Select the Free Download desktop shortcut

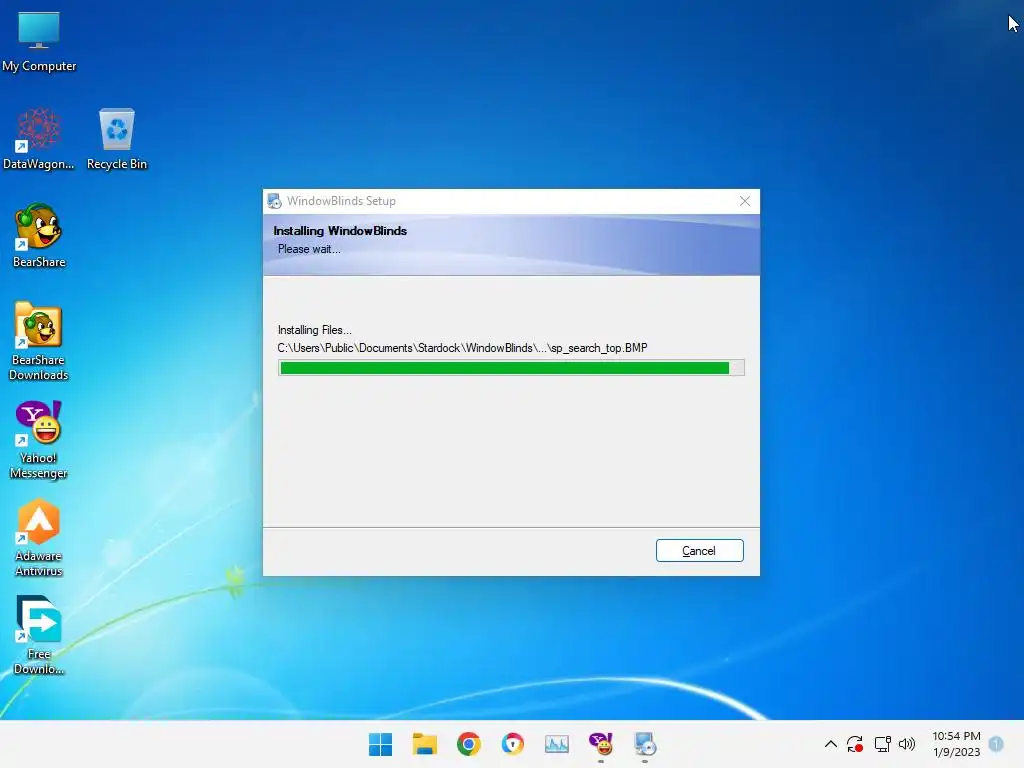[x=39, y=635]
